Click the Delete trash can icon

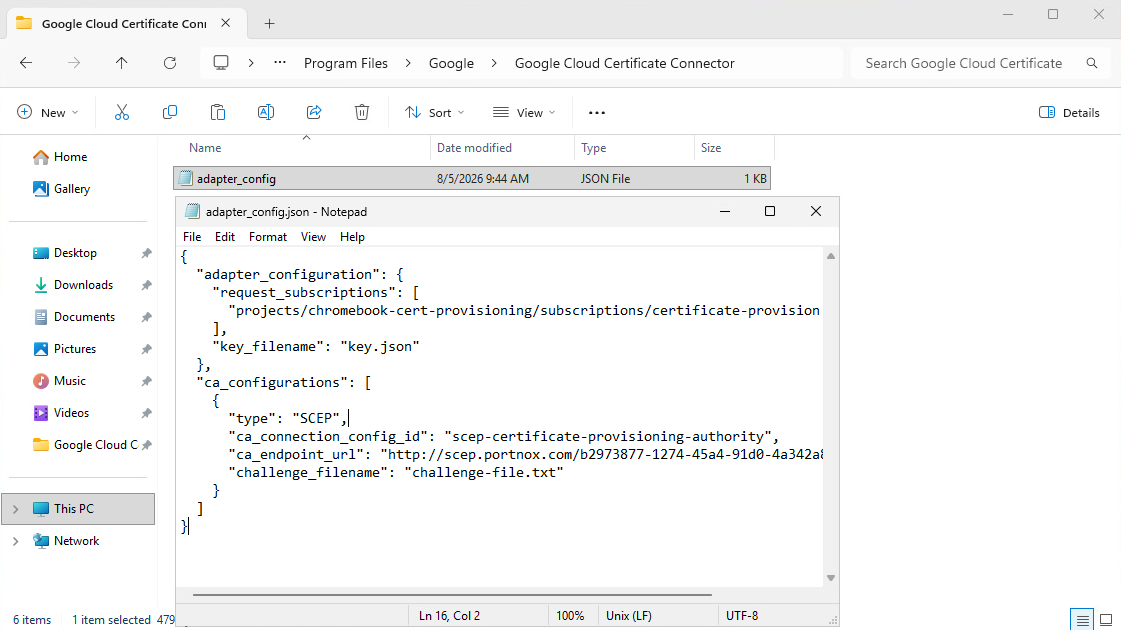[362, 112]
